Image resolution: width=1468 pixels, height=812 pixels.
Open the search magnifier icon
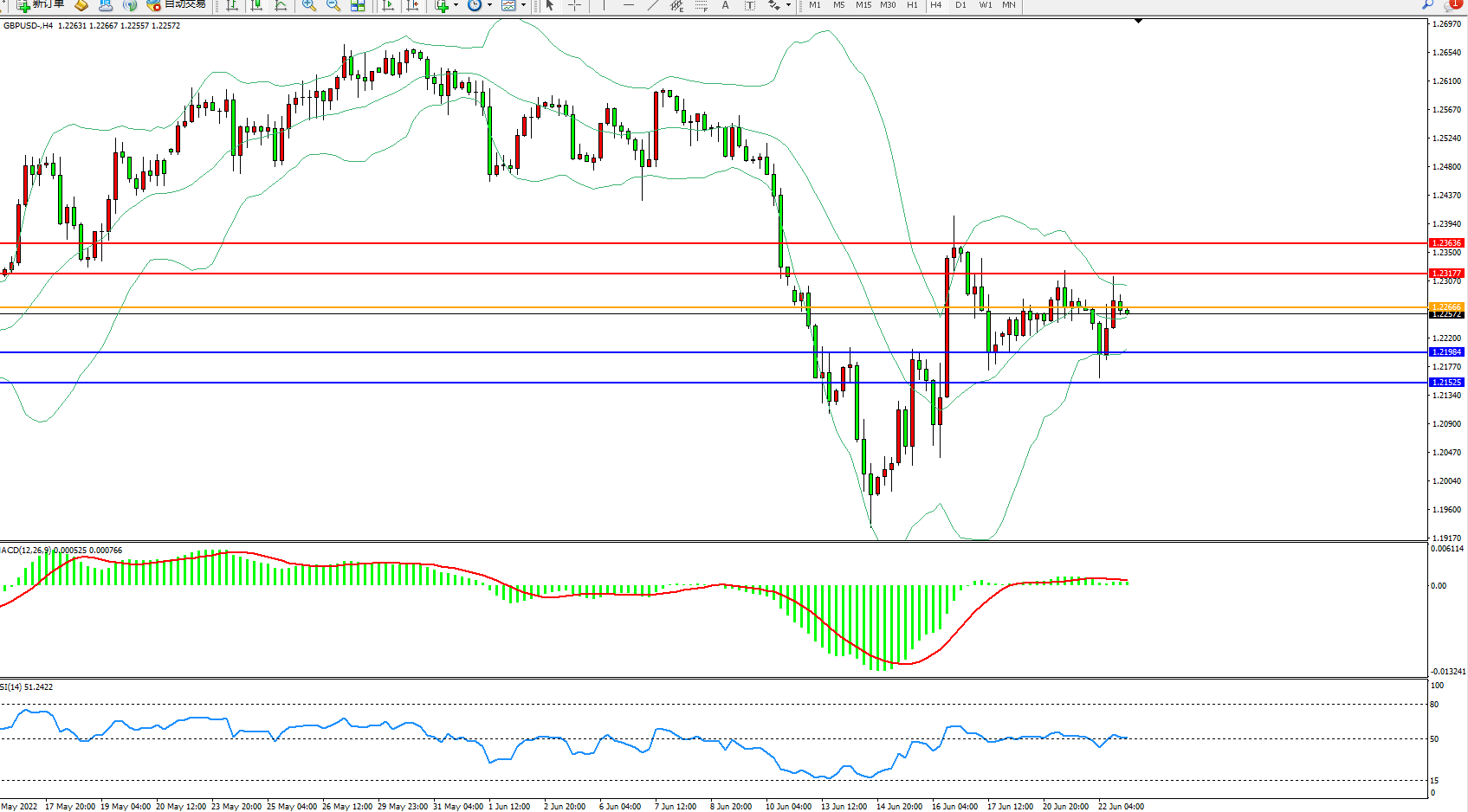1428,5
